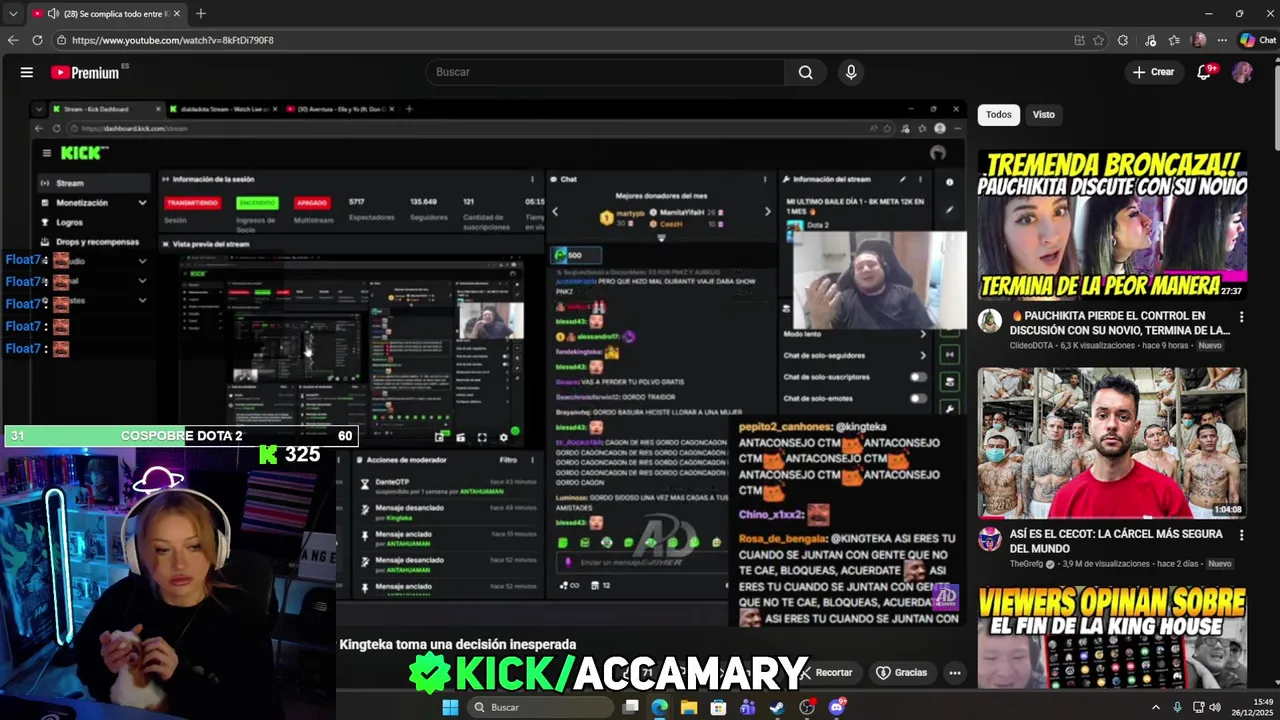Reload the page with the refresh icon
Screen dimensions: 1280x720
(38, 40)
